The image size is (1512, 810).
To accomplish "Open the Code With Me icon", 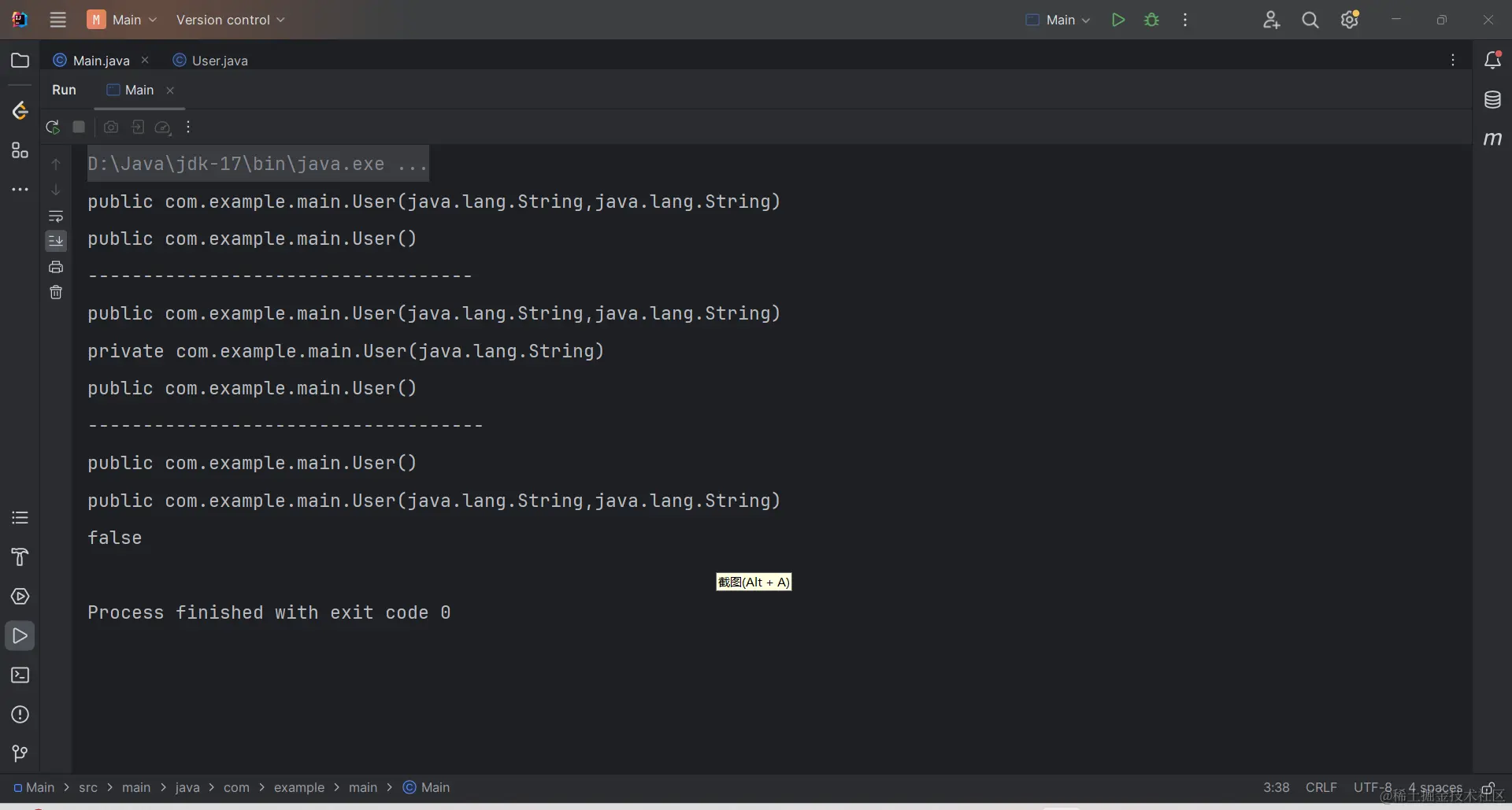I will pyautogui.click(x=1271, y=20).
